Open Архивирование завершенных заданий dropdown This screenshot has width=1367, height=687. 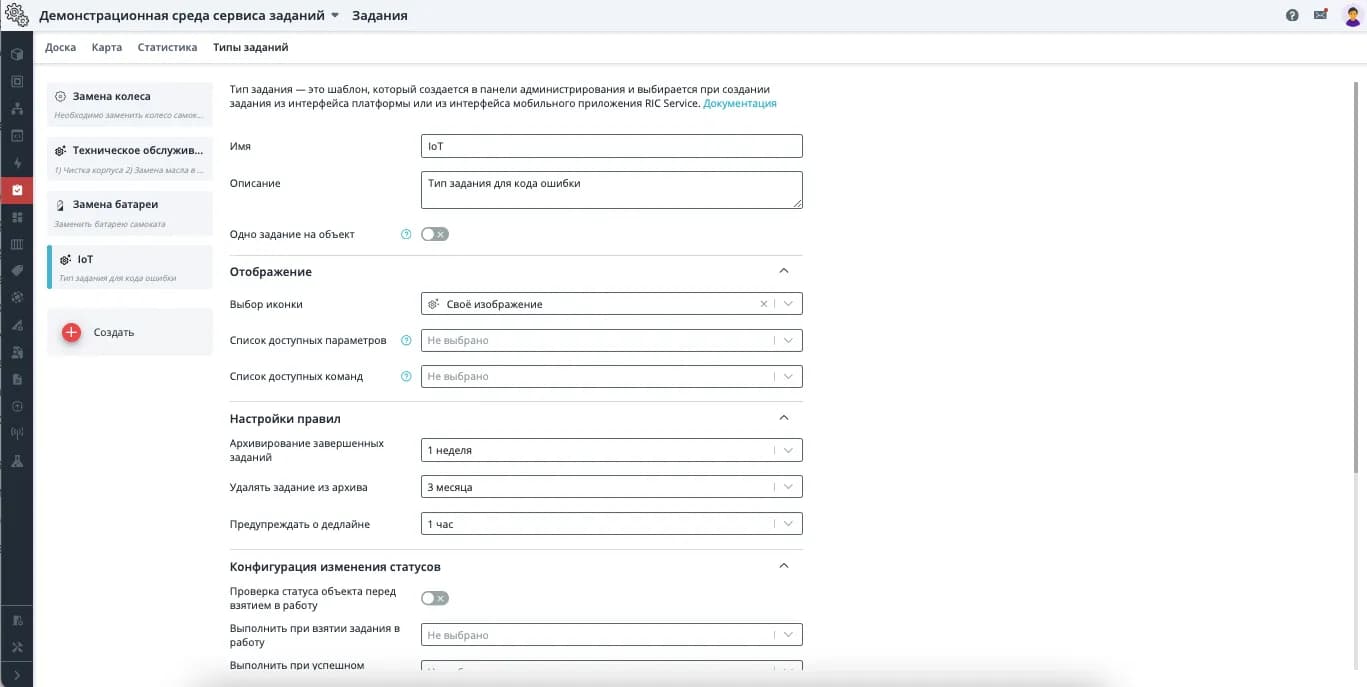612,450
